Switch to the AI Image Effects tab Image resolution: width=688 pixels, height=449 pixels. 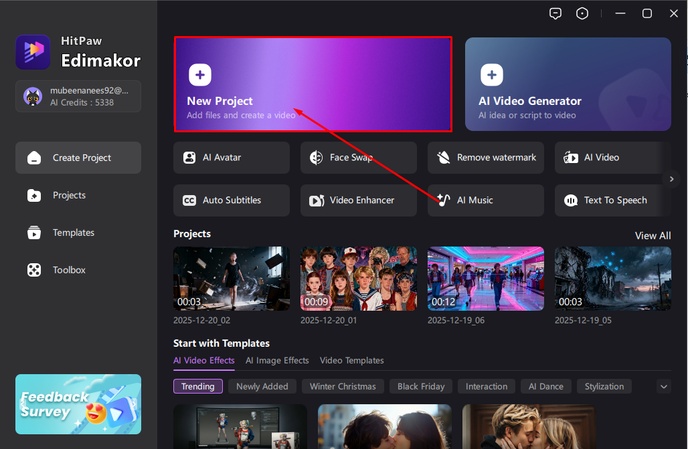[x=278, y=360]
